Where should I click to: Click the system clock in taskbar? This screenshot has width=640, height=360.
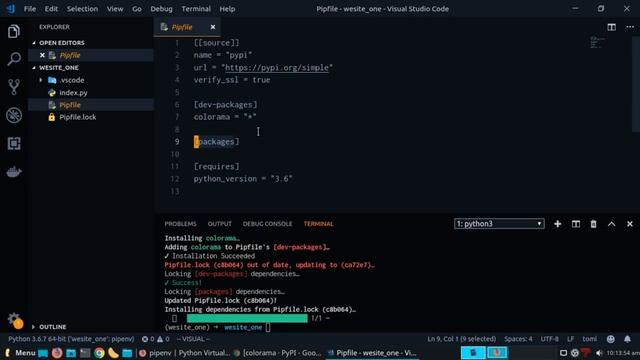(x=623, y=353)
